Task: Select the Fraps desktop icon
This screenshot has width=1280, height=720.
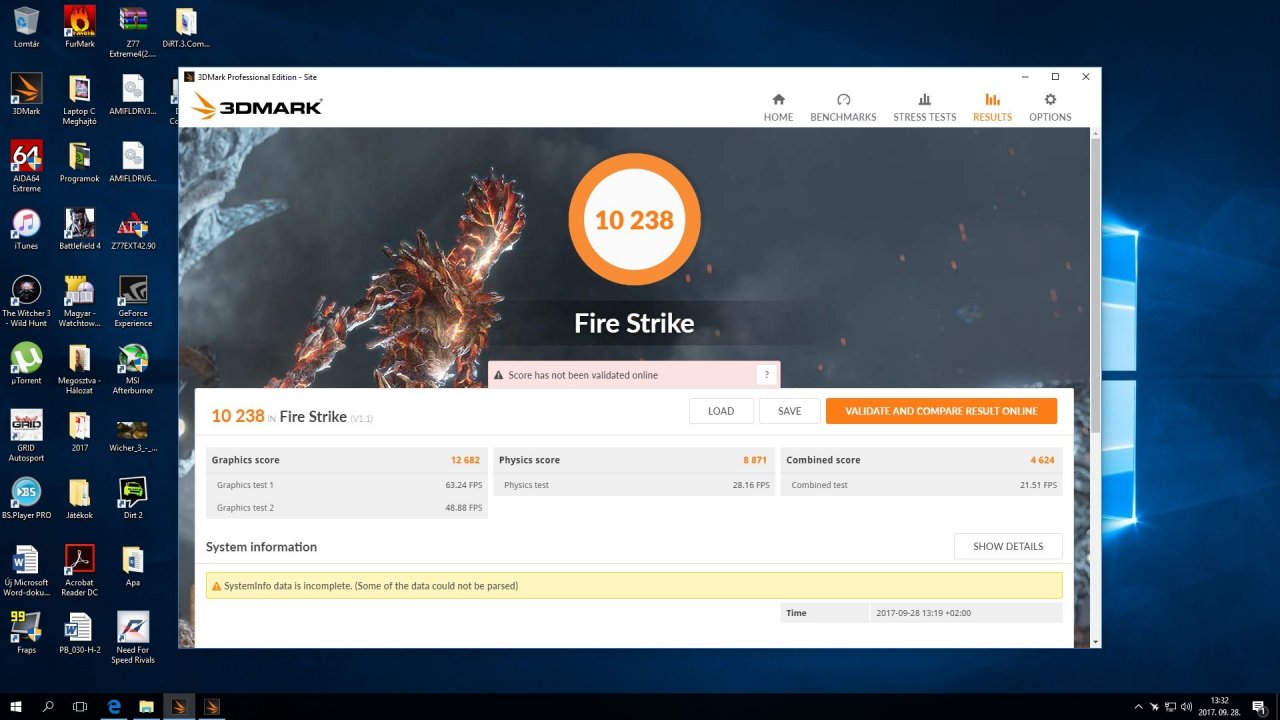Action: pyautogui.click(x=27, y=633)
